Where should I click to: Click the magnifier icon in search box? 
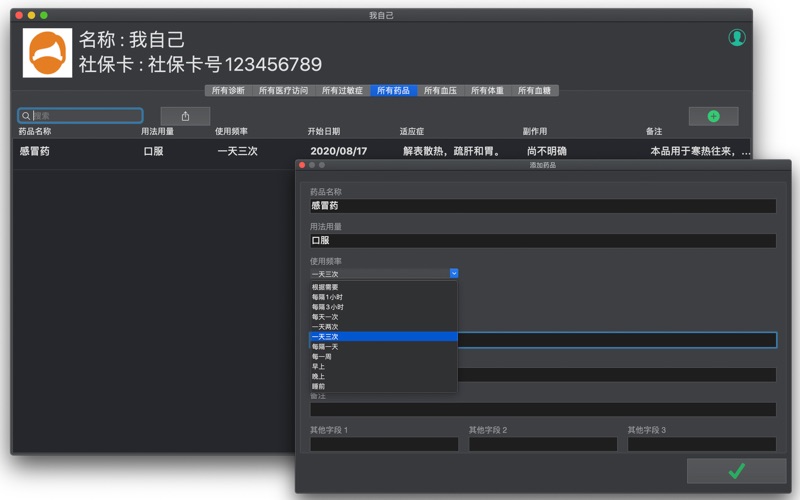(26, 116)
